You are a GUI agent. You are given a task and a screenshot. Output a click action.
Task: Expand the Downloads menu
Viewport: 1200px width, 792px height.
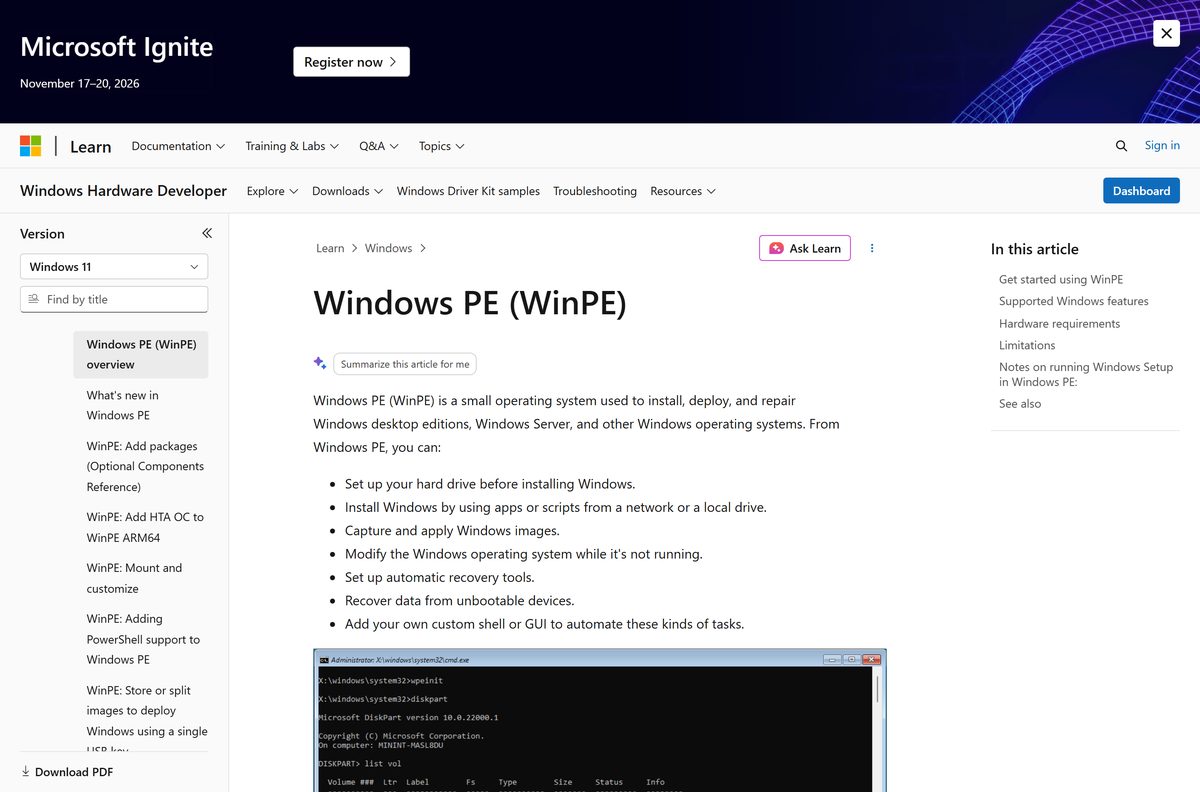347,191
